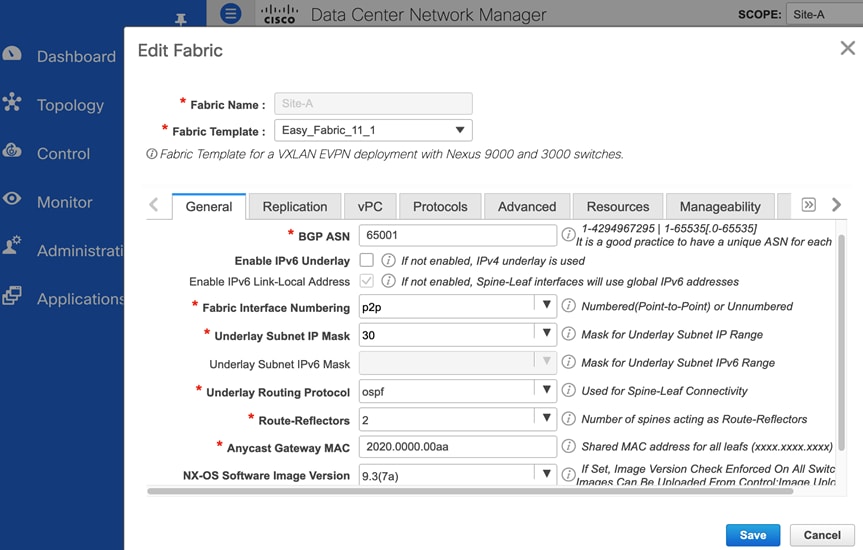Click the Control icon in sidebar
This screenshot has width=863, height=550.
pos(12,151)
